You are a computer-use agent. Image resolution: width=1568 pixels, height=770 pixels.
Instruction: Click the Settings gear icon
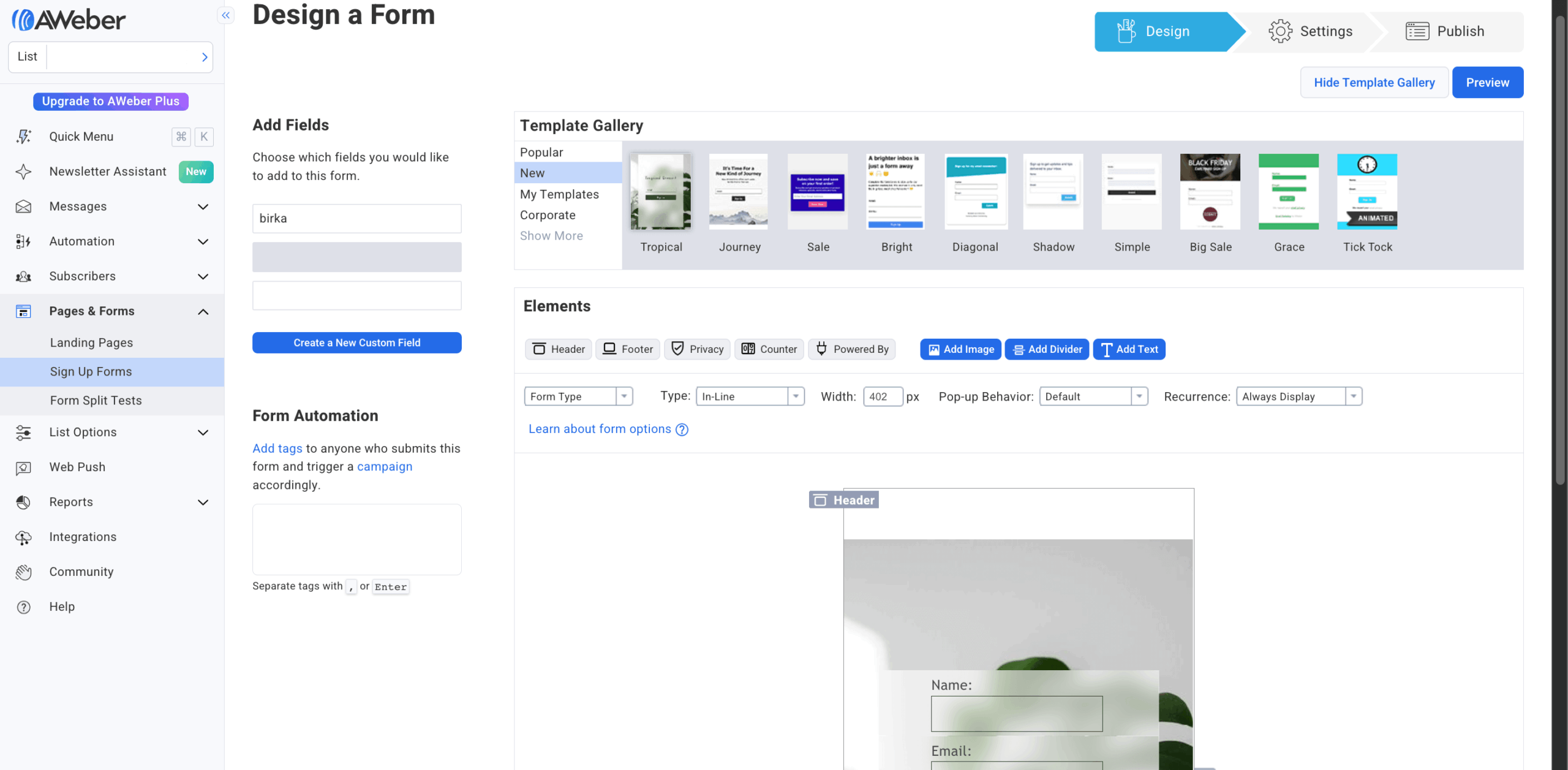point(1280,31)
